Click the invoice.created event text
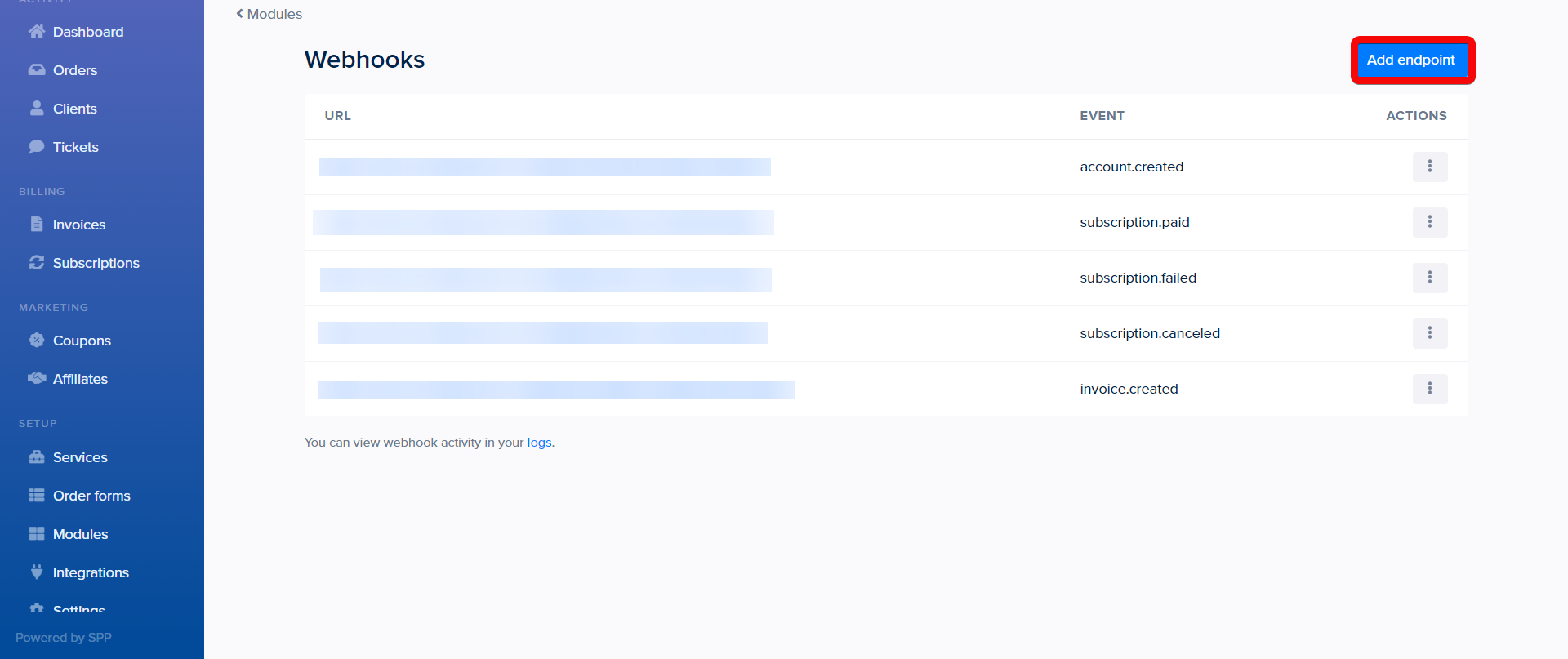The width and height of the screenshot is (1568, 659). pos(1129,389)
